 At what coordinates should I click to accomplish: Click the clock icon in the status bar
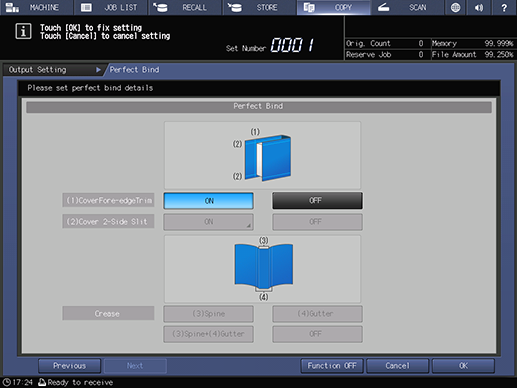click(7, 382)
